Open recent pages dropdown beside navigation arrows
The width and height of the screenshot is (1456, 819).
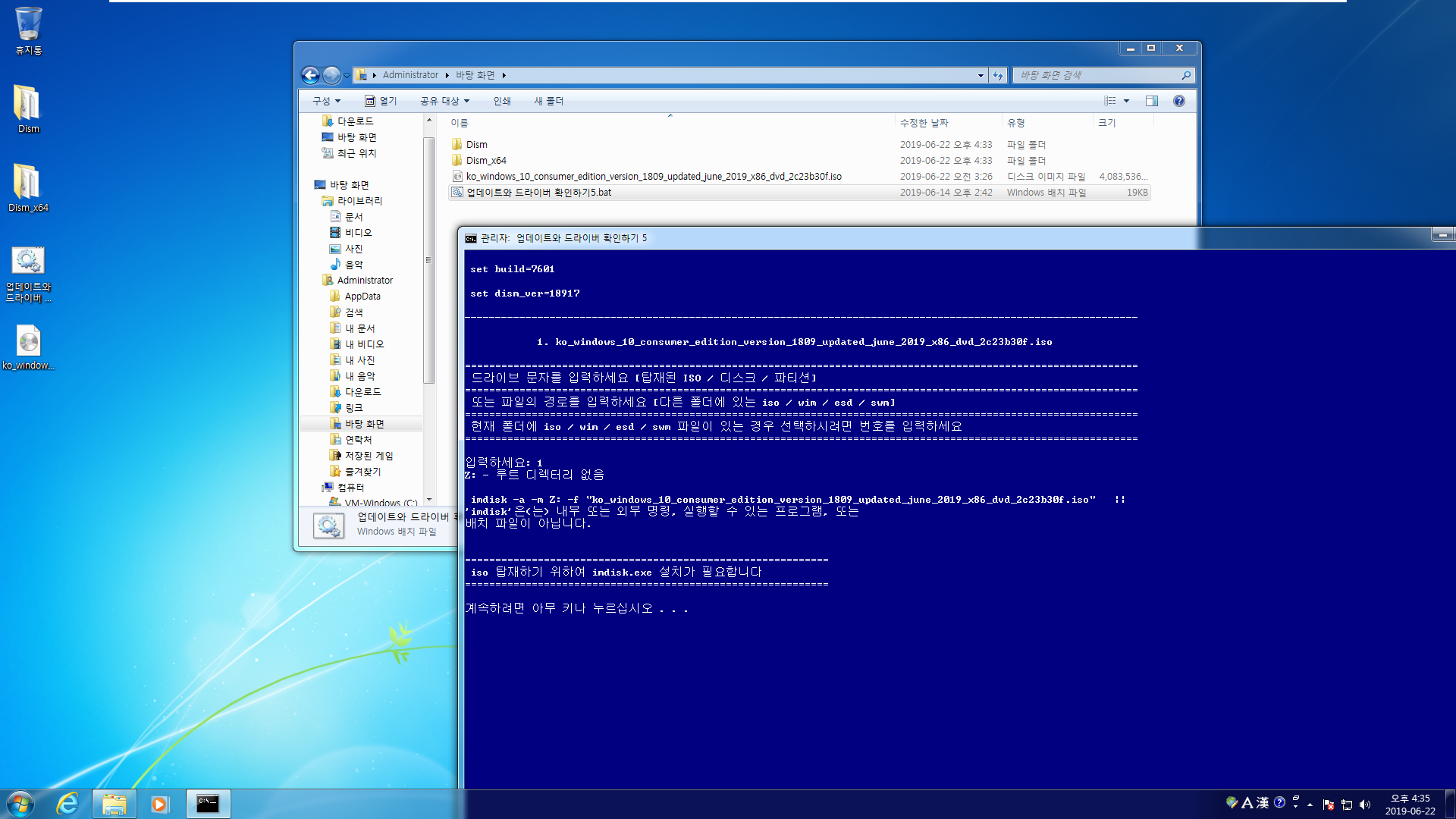pos(347,75)
